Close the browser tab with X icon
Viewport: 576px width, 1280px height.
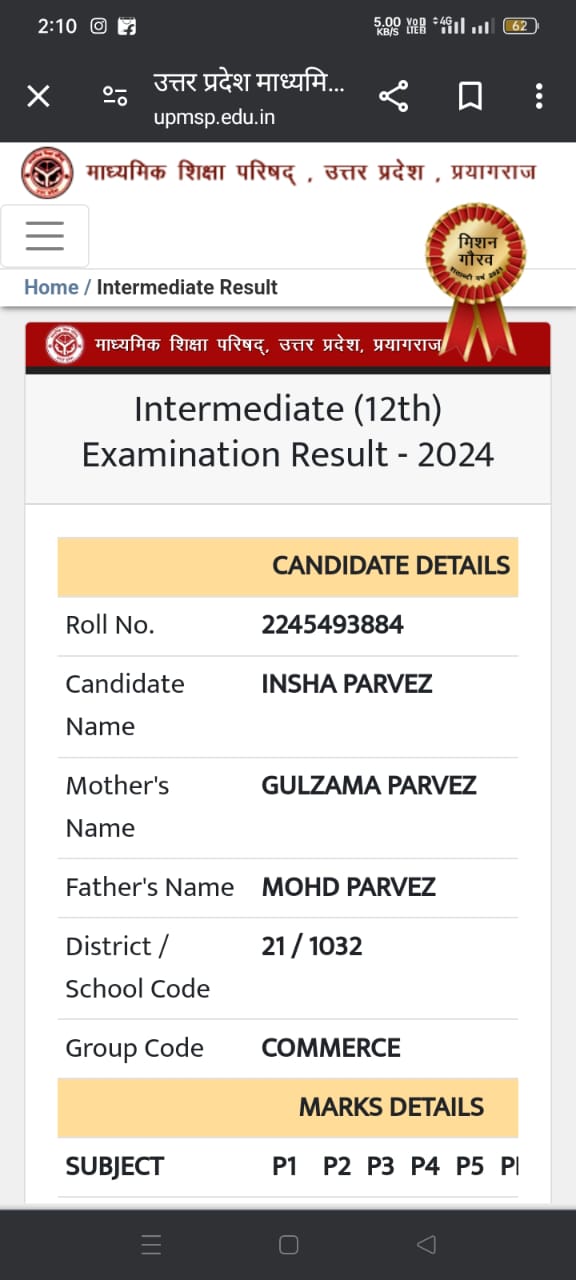point(38,96)
